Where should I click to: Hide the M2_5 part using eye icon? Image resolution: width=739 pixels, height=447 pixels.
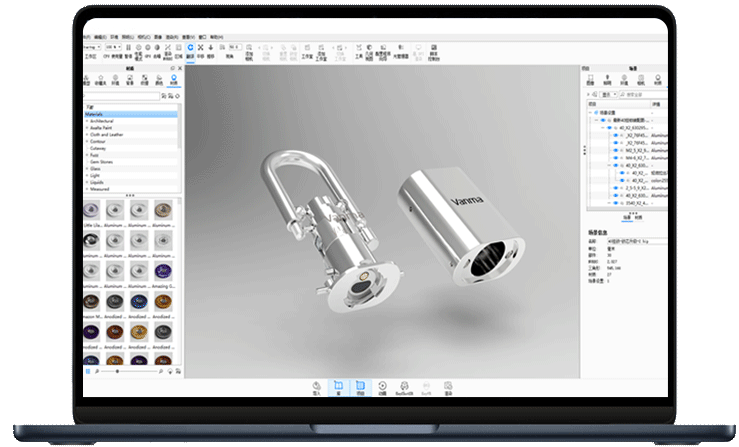(x=613, y=149)
